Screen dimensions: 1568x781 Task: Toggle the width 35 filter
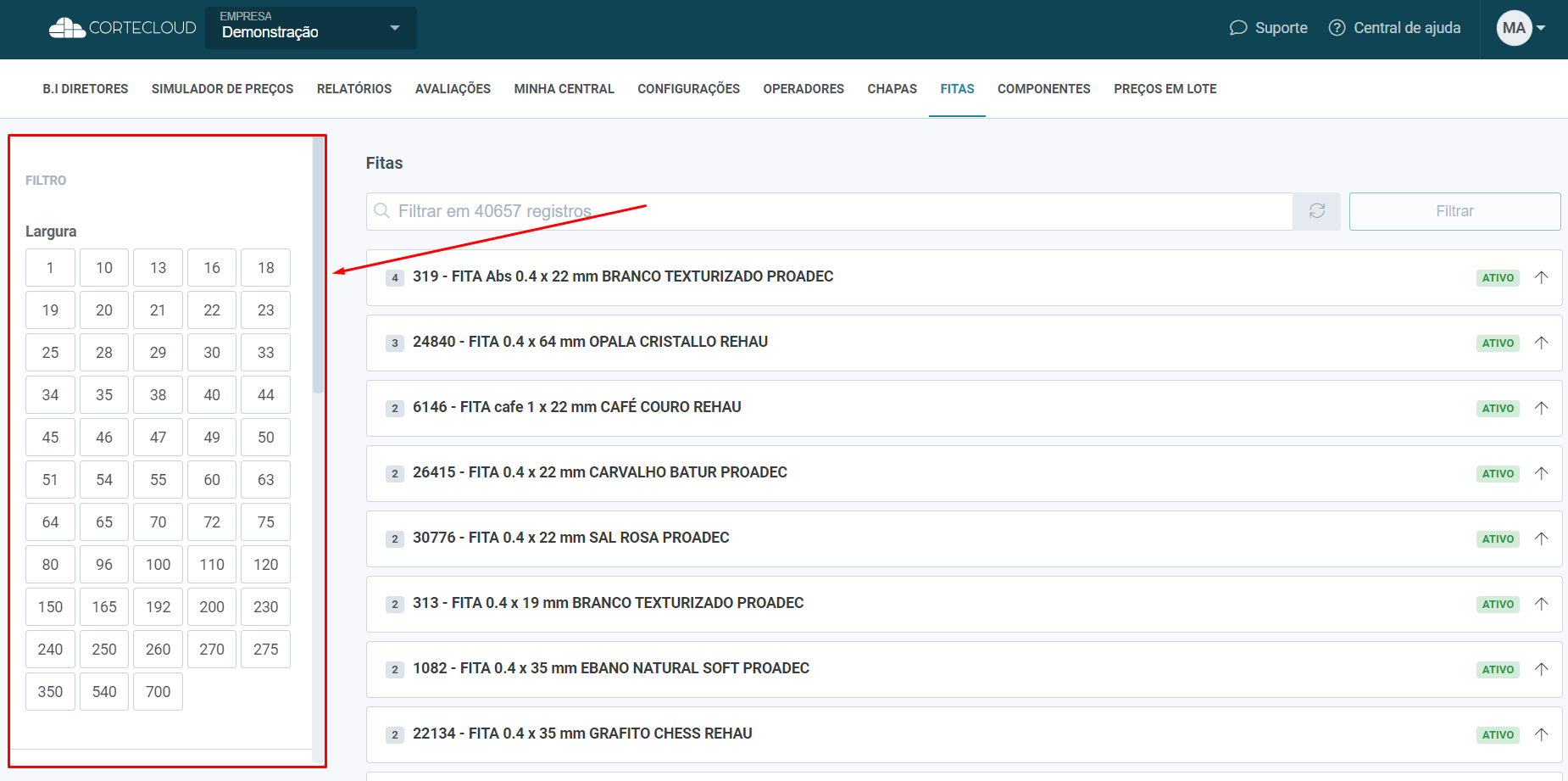[104, 395]
